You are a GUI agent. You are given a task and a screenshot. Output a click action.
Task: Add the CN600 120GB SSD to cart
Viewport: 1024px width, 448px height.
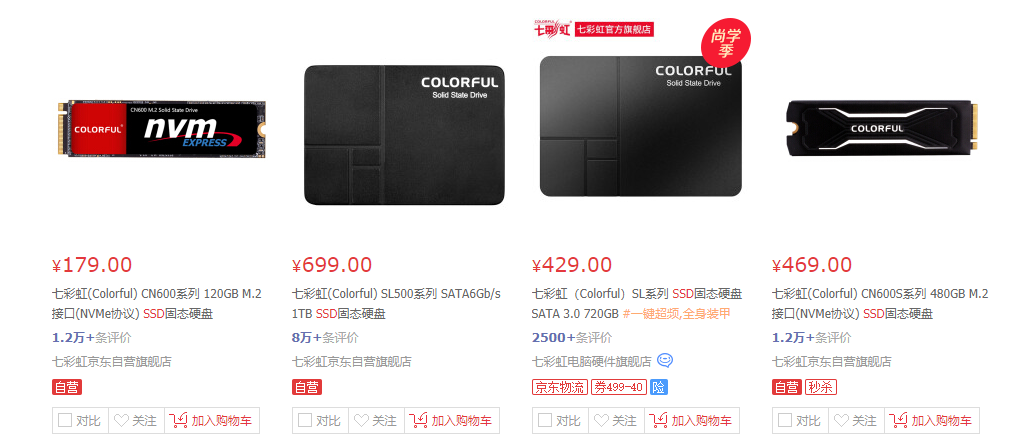click(212, 421)
